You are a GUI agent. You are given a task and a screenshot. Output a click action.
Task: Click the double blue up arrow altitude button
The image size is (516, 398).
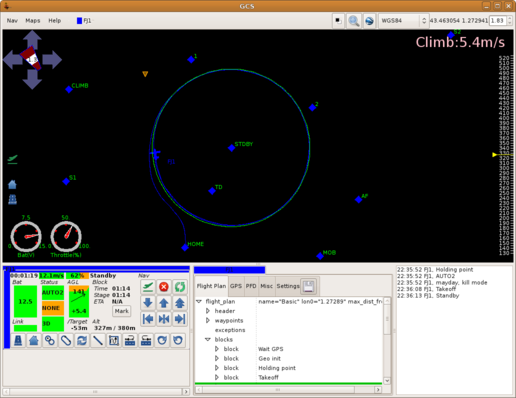tap(180, 303)
